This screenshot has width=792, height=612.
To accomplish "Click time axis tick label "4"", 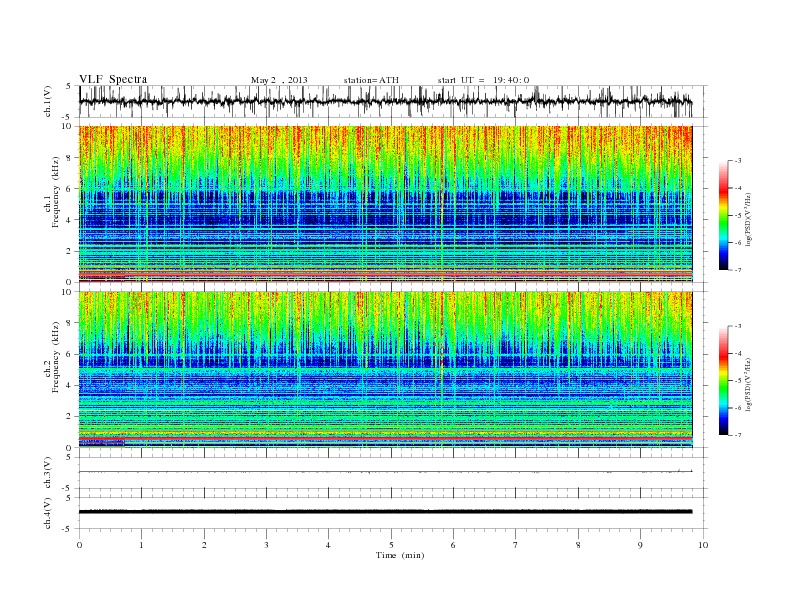I will pyautogui.click(x=329, y=545).
